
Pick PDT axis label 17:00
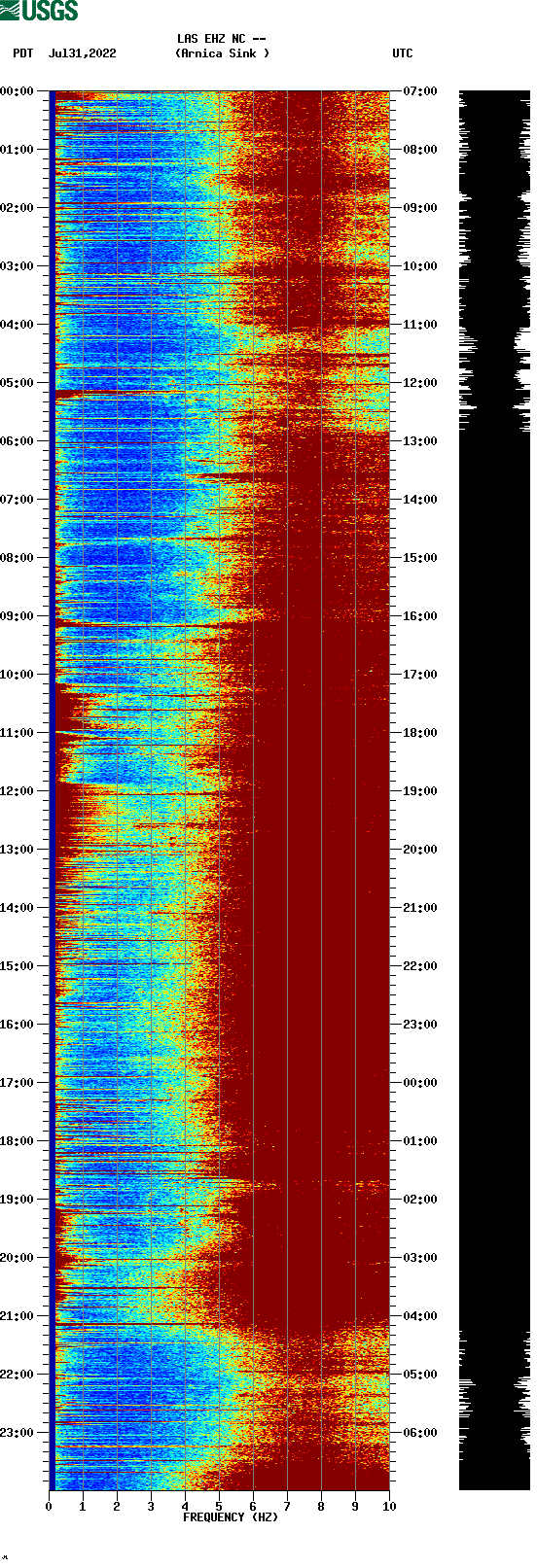point(18,1083)
